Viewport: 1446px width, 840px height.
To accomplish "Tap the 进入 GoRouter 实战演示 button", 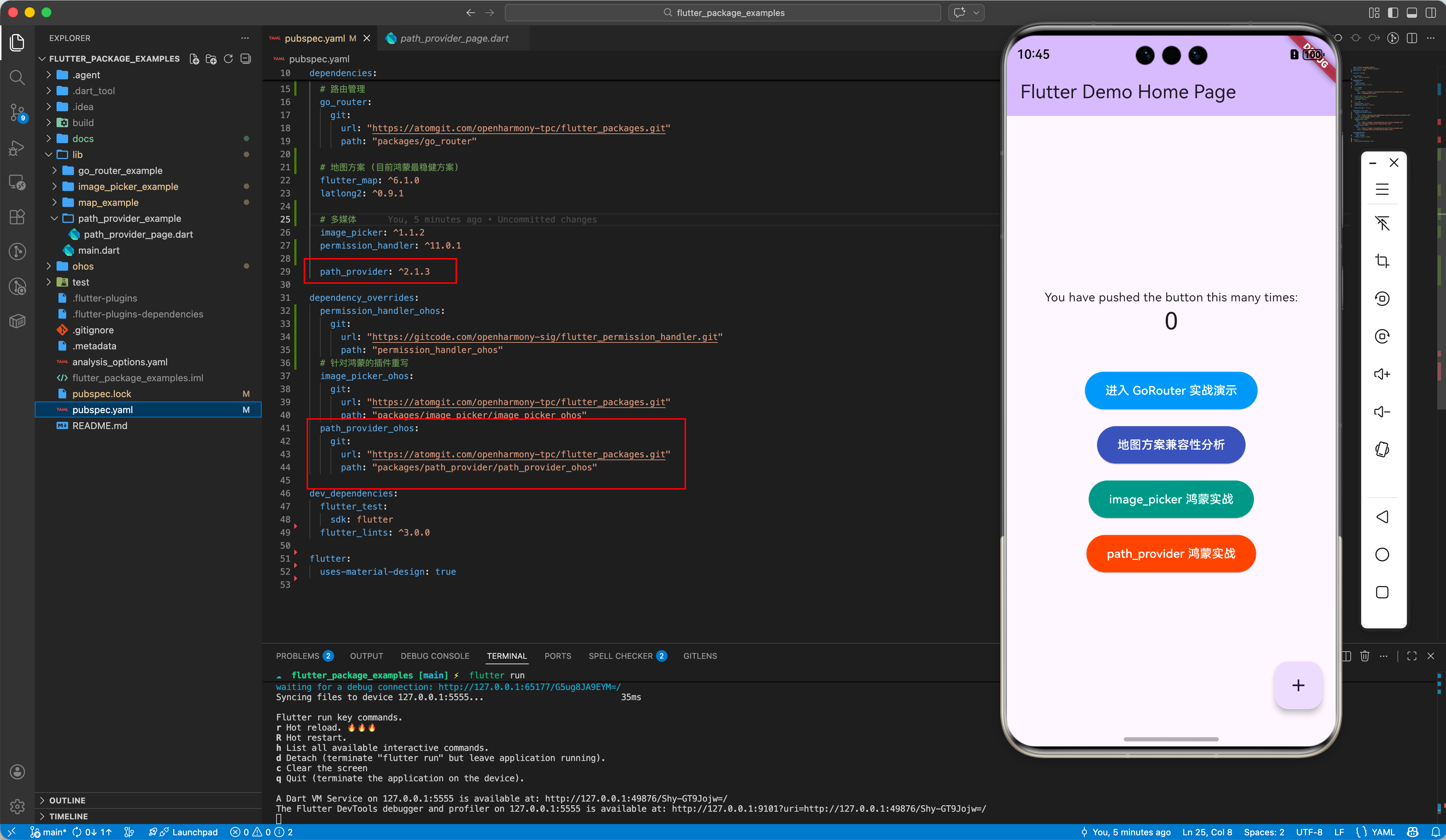I will (1171, 390).
